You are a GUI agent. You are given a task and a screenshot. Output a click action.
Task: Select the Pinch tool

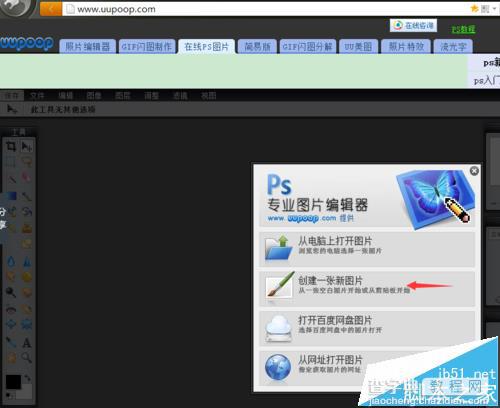coord(27,324)
